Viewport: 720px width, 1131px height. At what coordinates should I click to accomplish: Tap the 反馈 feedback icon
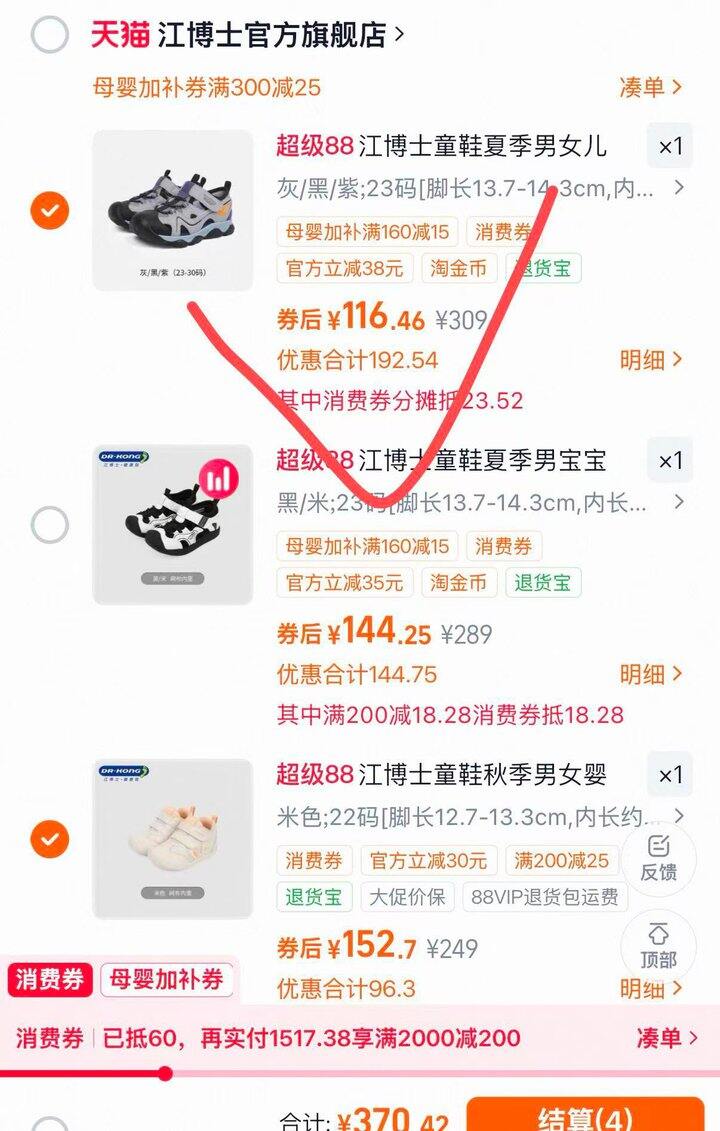coord(658,859)
